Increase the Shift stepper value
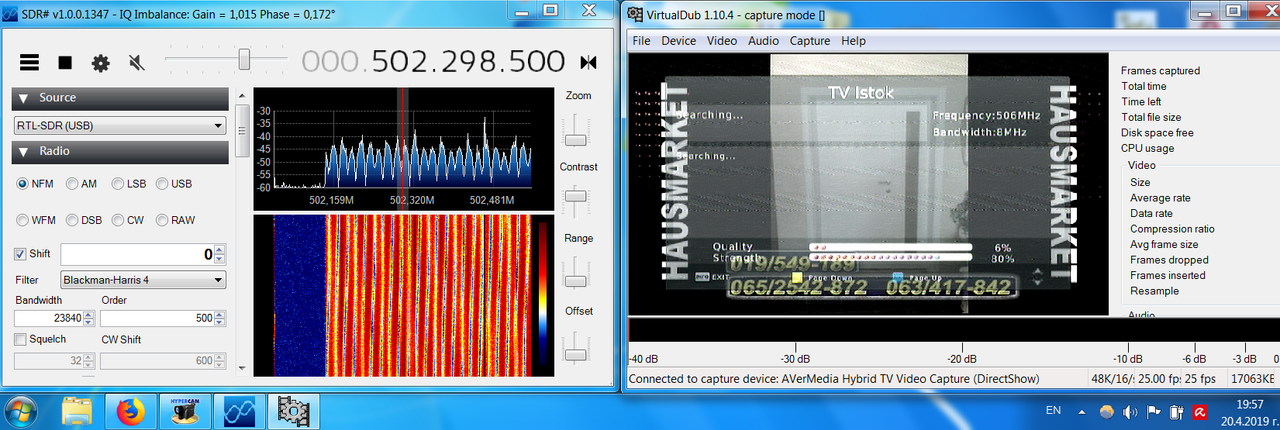Screen dimensions: 1280x430 pos(220,249)
